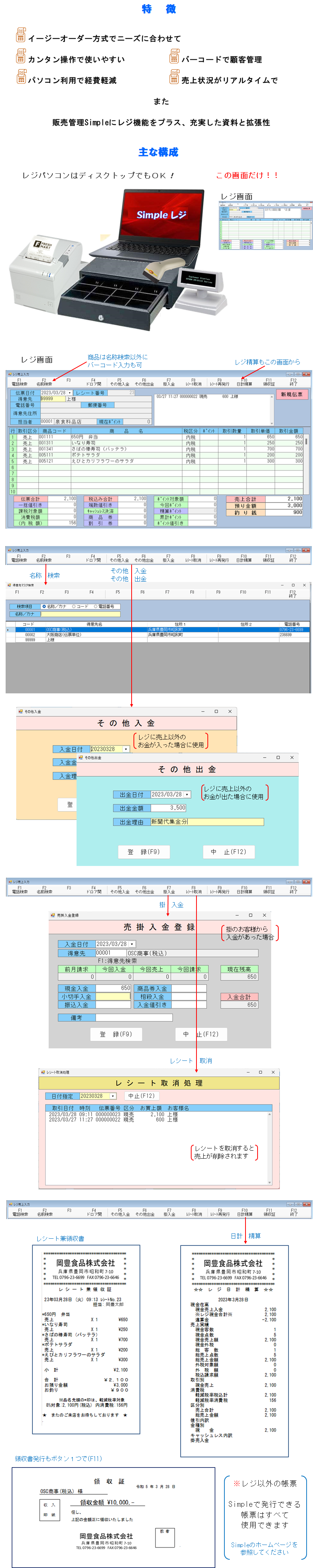Open the 出金日付 dropdown in その他出金 window
Screen dimensions: 313x1568
187,794
